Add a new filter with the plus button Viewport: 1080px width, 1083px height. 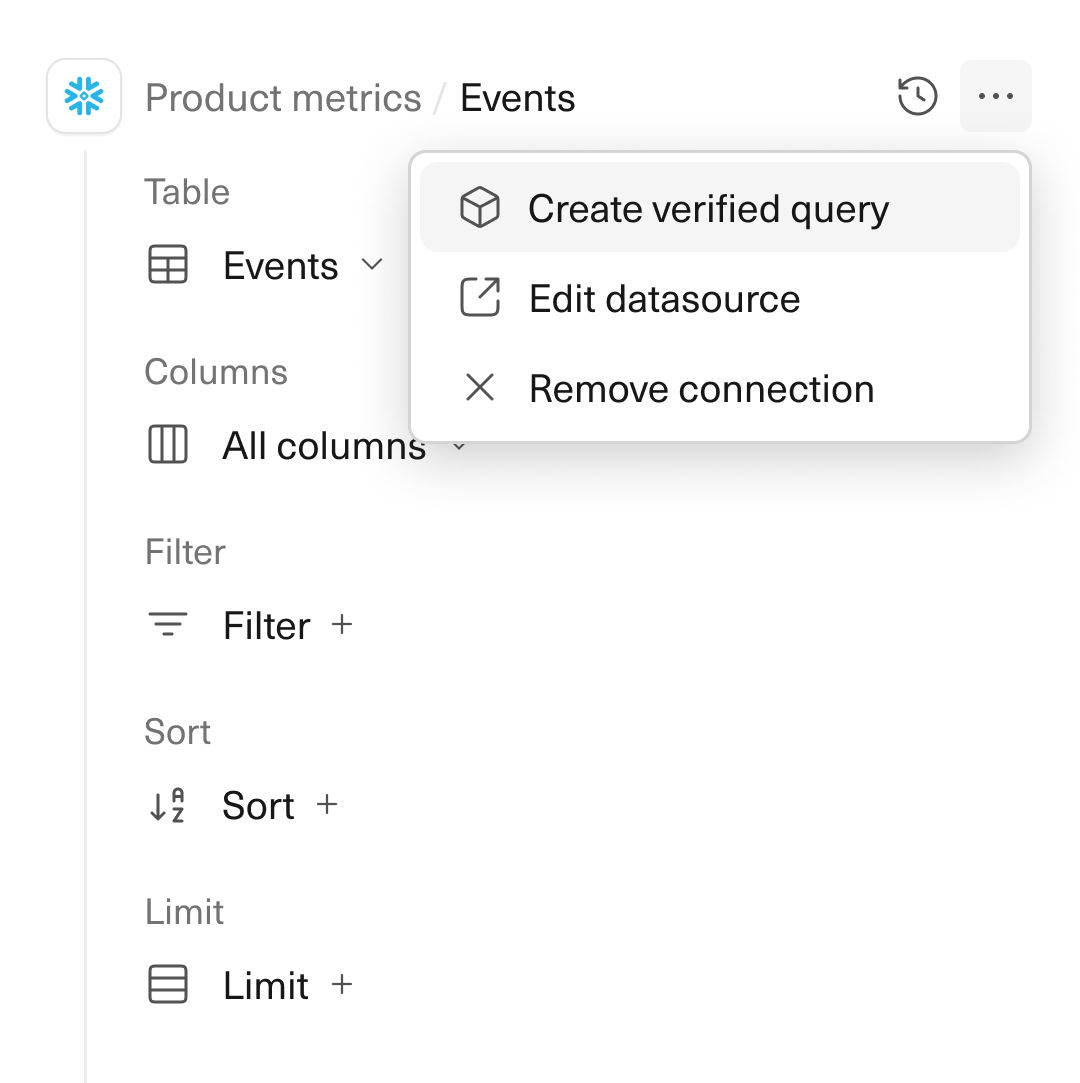pyautogui.click(x=342, y=625)
